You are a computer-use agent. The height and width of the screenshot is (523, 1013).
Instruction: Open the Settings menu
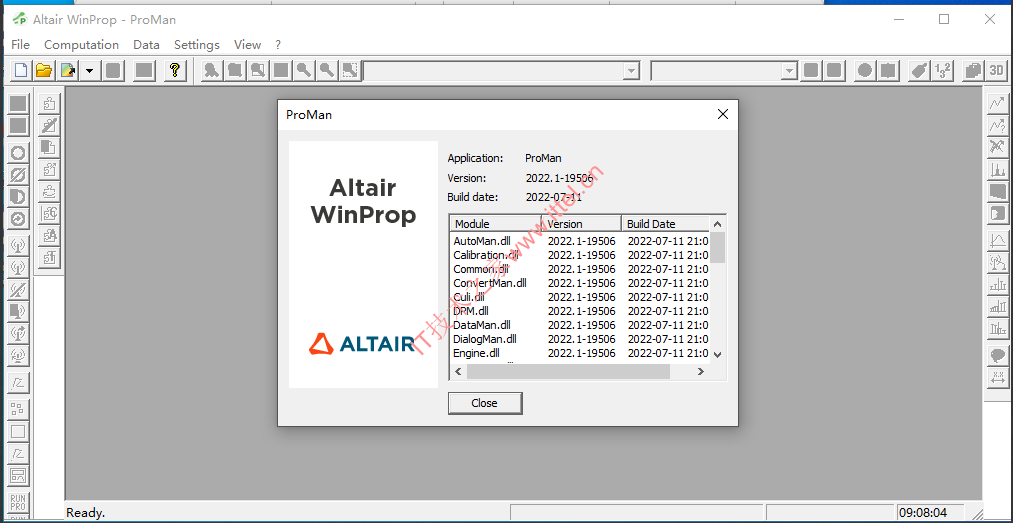[x=197, y=45]
